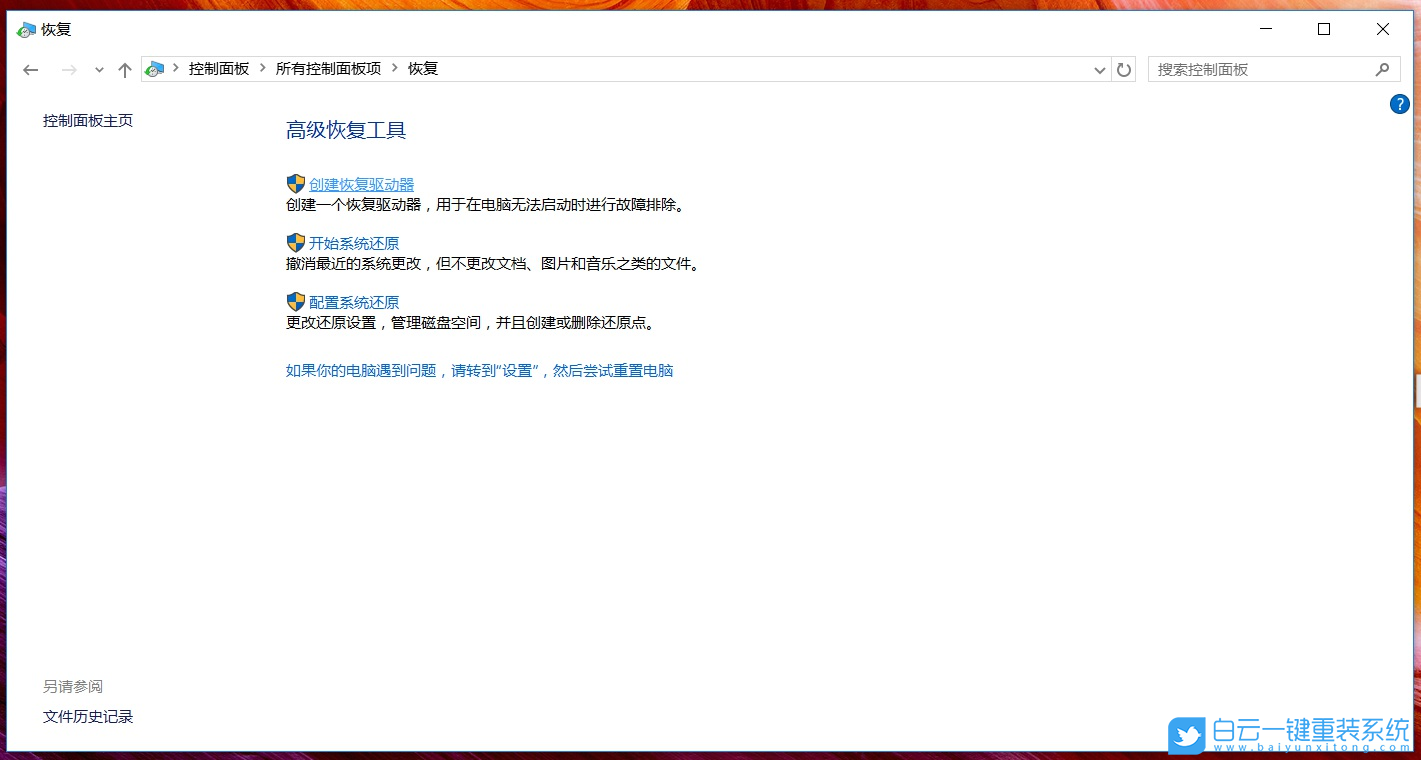Image resolution: width=1421 pixels, height=760 pixels.
Task: Click the Recovery icon in the address bar
Action: click(154, 68)
